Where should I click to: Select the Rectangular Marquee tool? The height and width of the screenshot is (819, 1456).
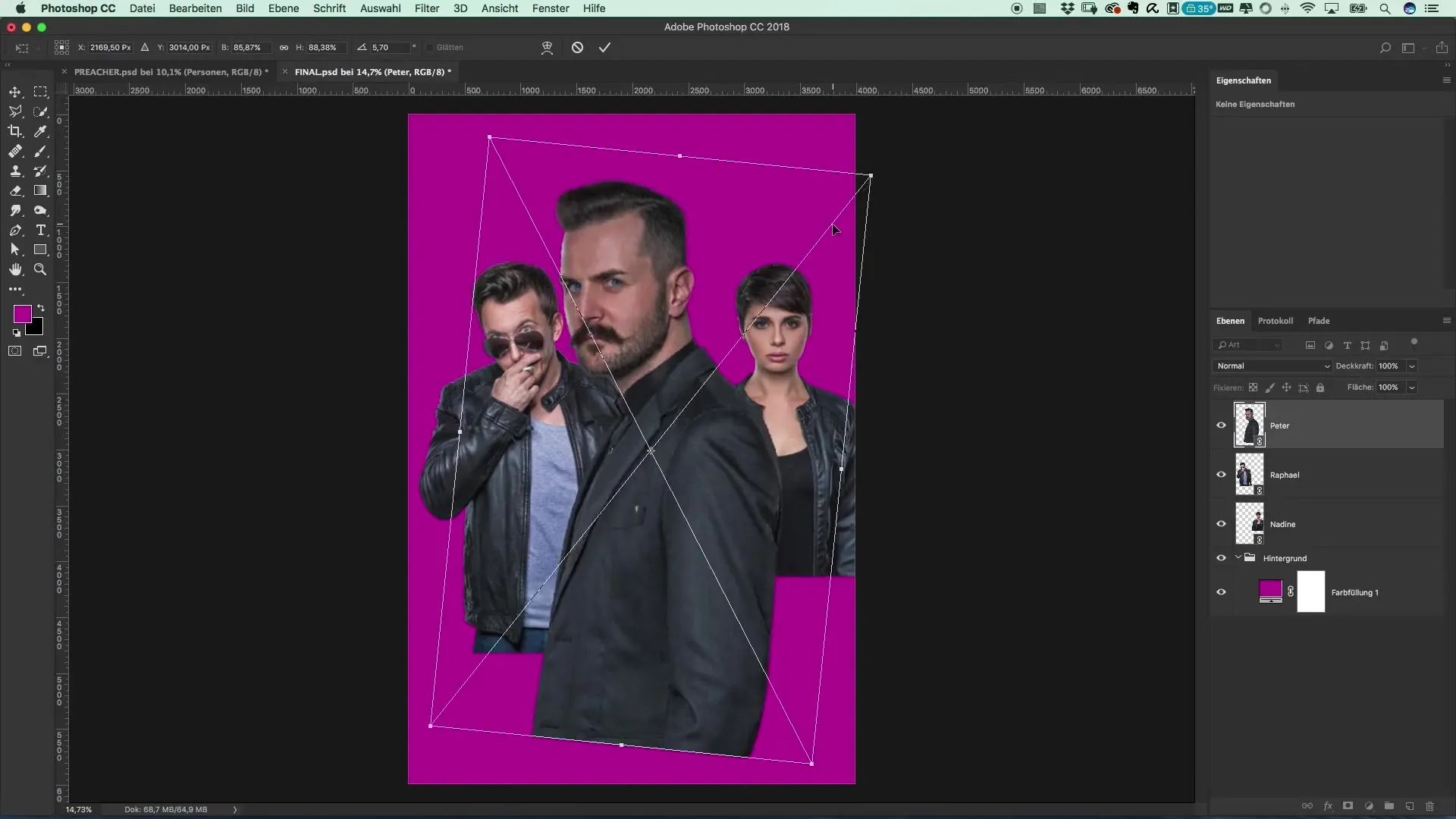click(41, 92)
